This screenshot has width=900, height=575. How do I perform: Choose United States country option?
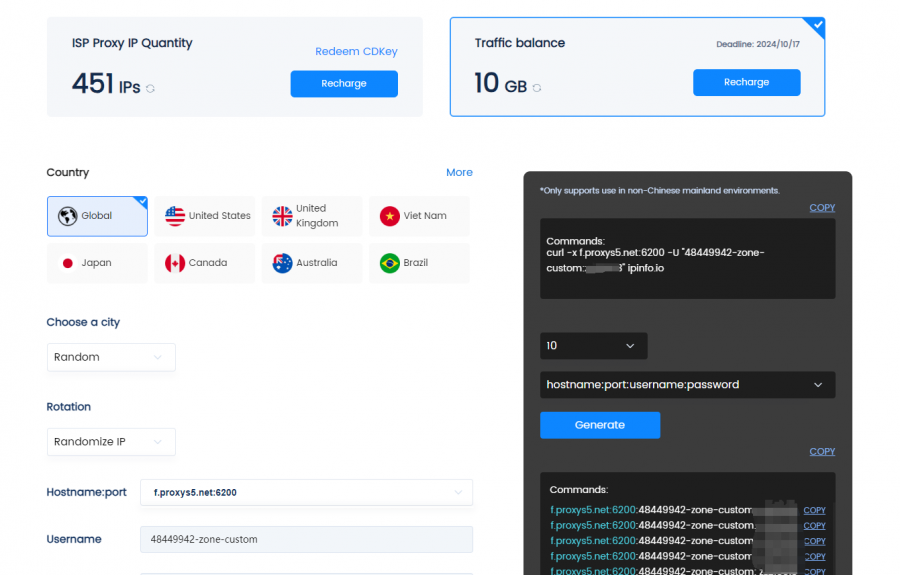(x=204, y=216)
